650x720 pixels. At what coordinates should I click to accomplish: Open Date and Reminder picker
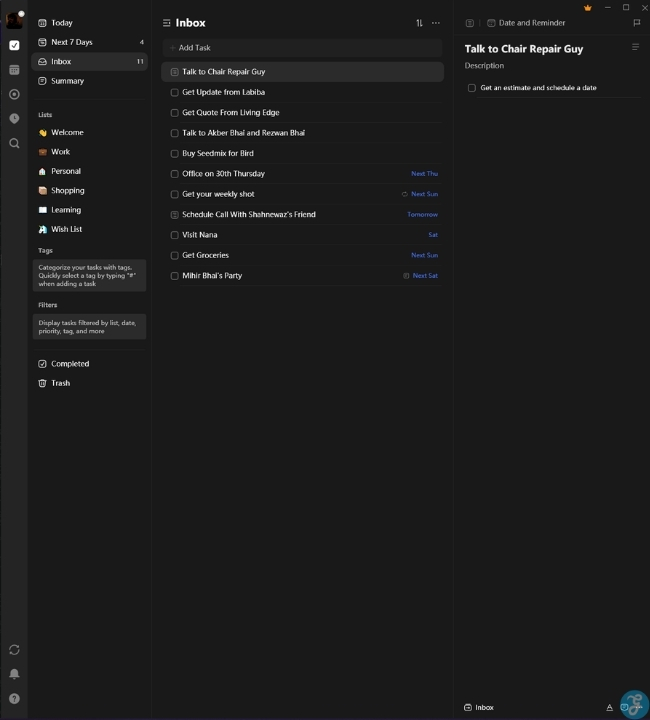point(526,23)
